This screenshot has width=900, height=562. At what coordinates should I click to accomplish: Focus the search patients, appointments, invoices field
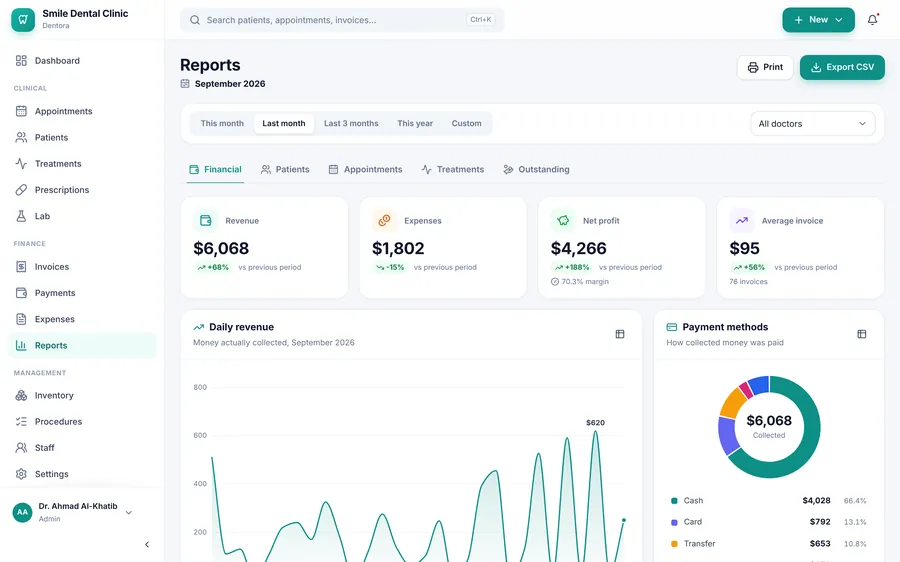point(342,20)
